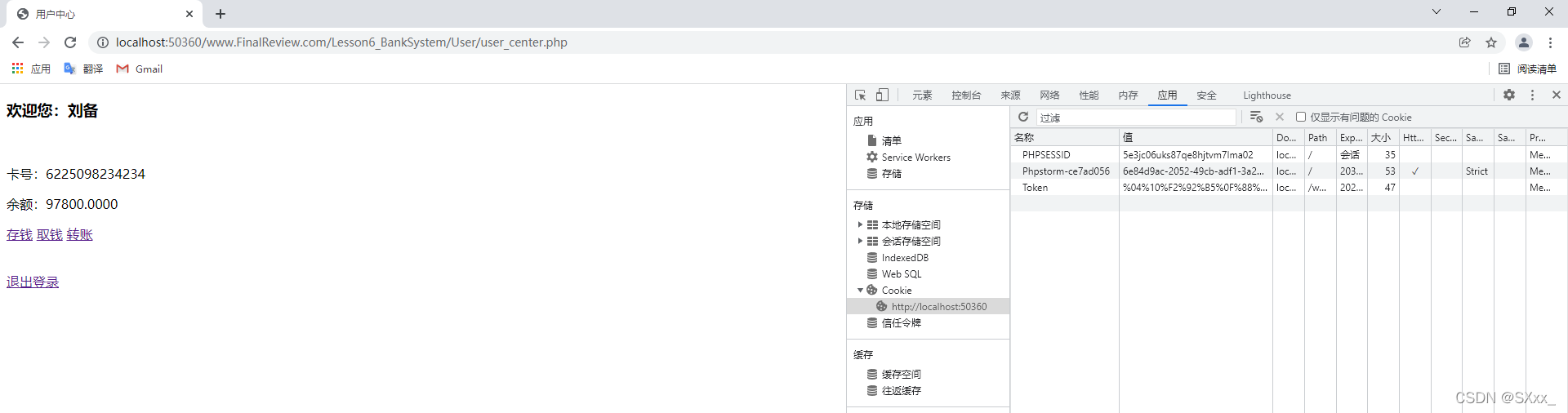The width and height of the screenshot is (1568, 413).
Task: Clear all cookies with the filter-delete icon
Action: [1256, 117]
